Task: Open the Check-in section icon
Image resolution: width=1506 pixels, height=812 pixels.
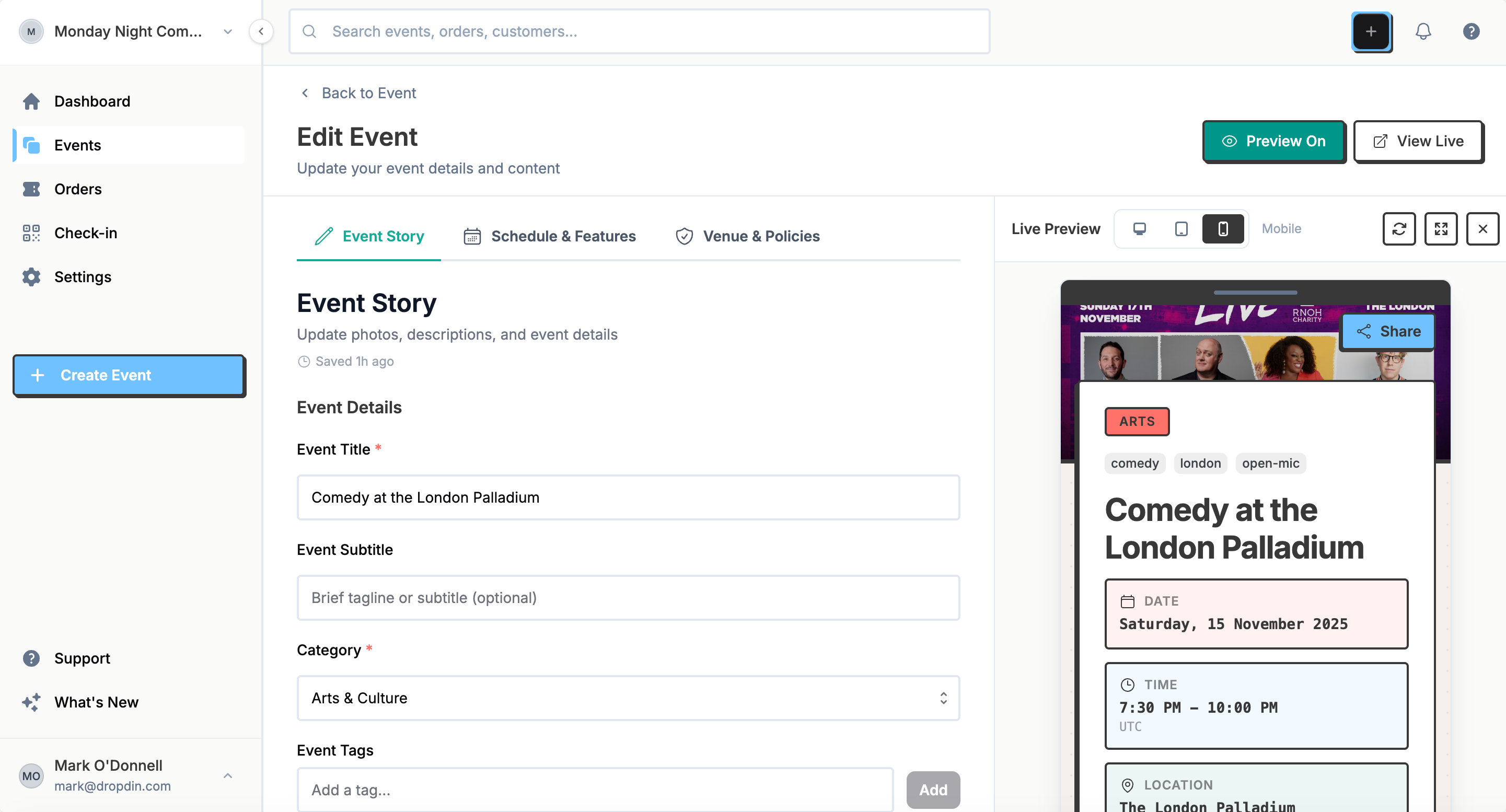Action: coord(31,233)
